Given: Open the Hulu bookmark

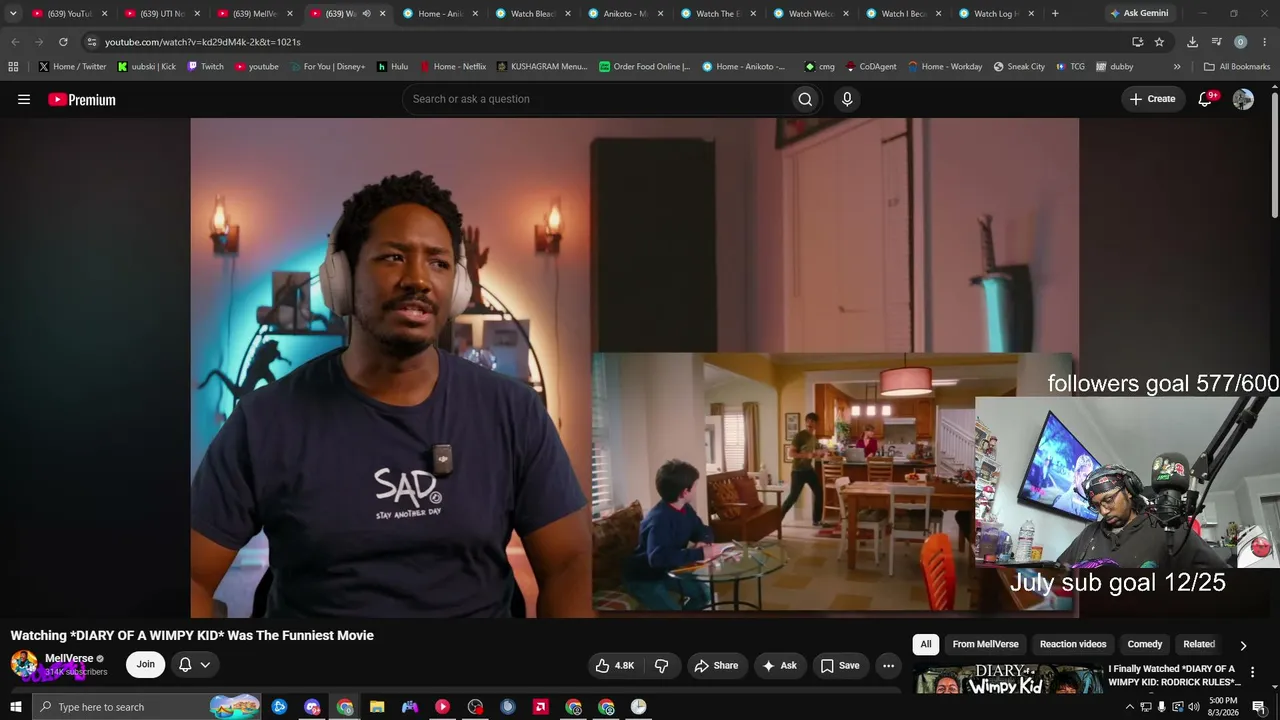Looking at the screenshot, I should pyautogui.click(x=392, y=67).
